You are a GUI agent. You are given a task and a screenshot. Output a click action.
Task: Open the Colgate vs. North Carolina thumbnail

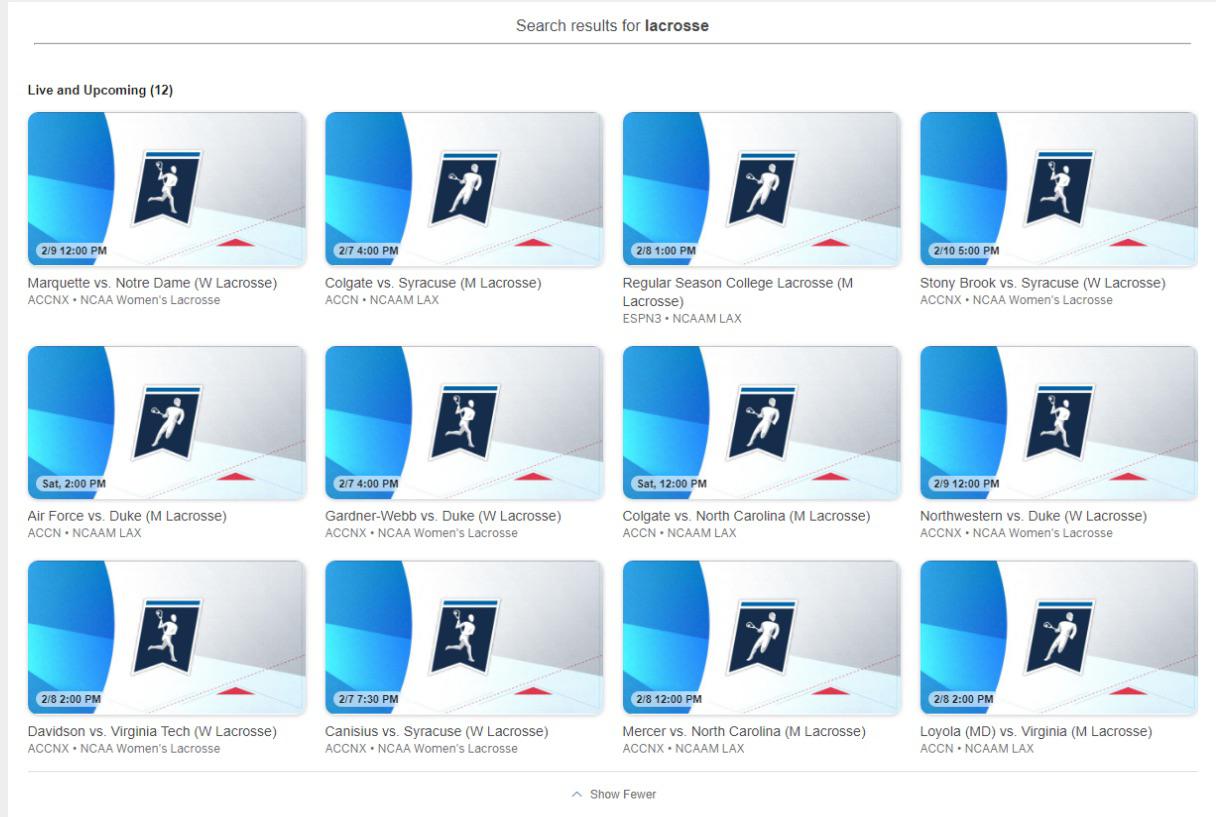point(761,423)
